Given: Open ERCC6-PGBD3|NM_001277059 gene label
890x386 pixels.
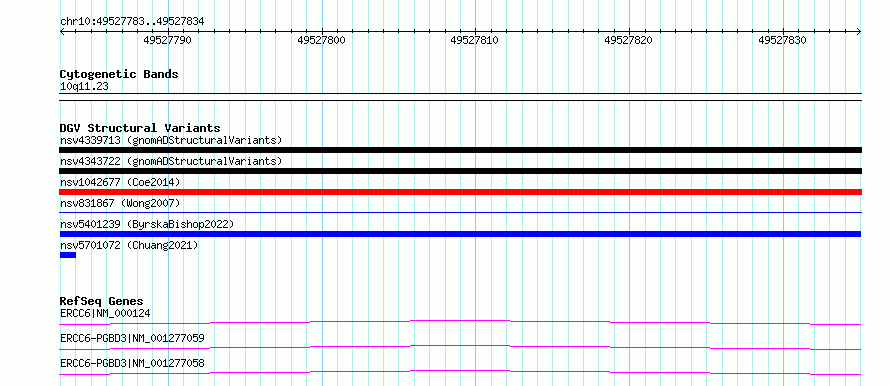Looking at the screenshot, I should pos(132,338).
